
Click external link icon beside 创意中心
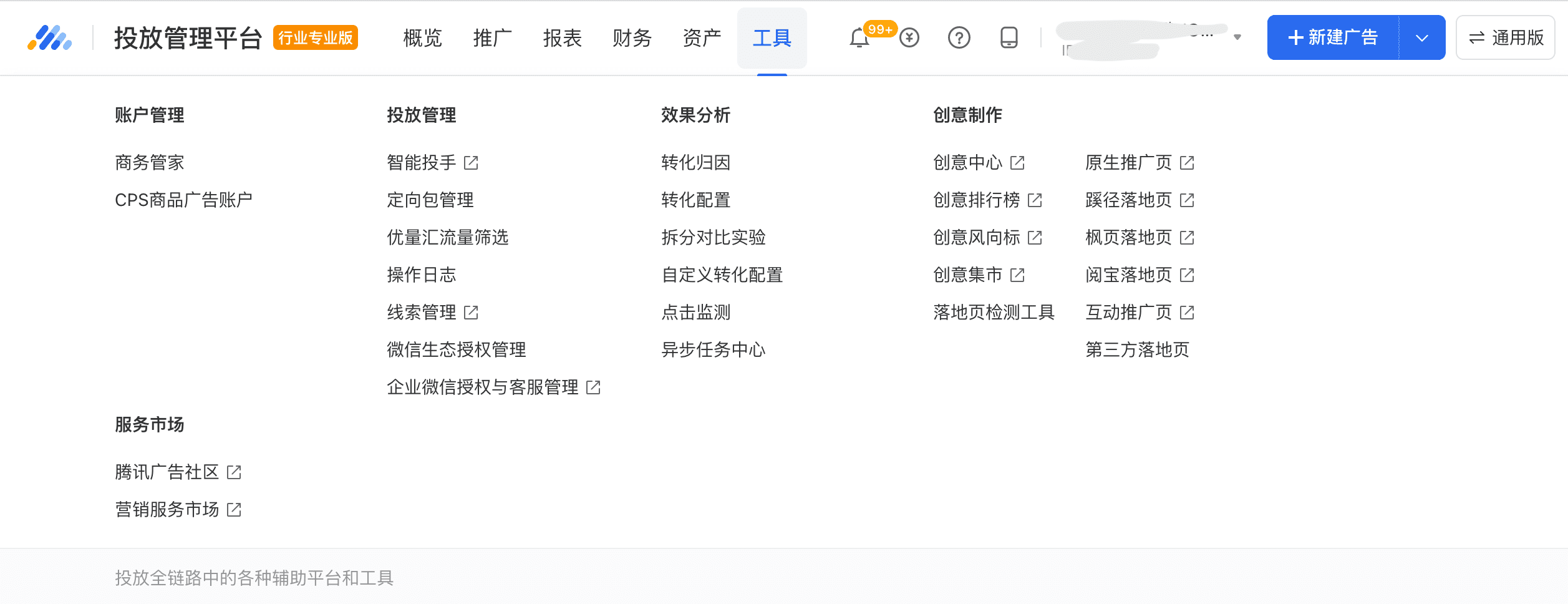point(1017,163)
